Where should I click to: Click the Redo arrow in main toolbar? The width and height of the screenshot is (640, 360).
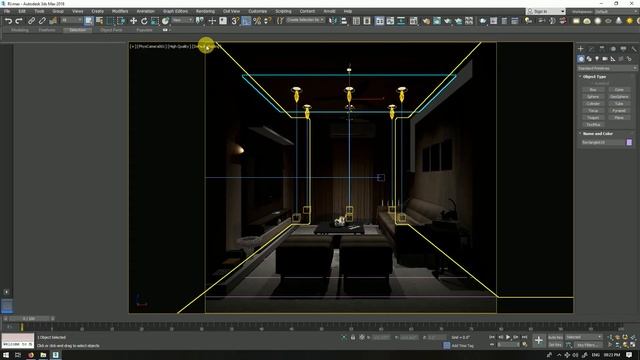pyautogui.click(x=19, y=21)
